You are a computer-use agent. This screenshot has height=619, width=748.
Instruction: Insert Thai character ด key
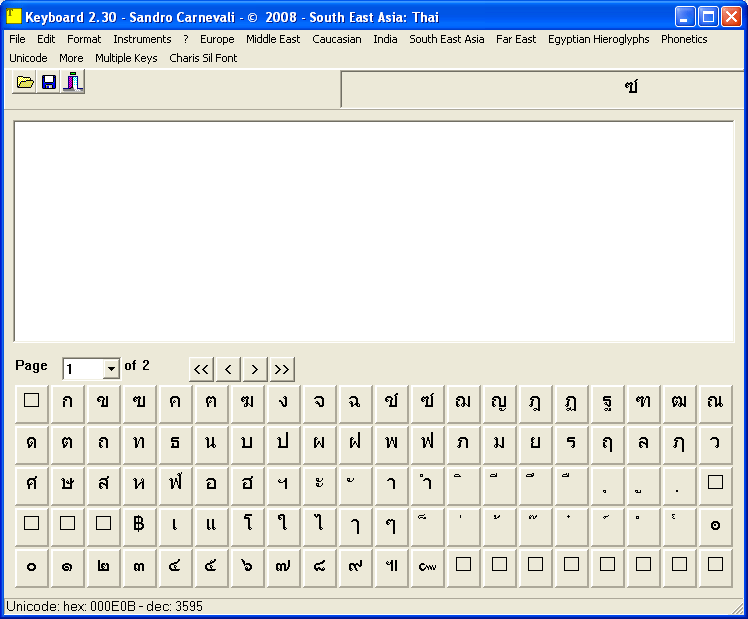click(x=31, y=445)
